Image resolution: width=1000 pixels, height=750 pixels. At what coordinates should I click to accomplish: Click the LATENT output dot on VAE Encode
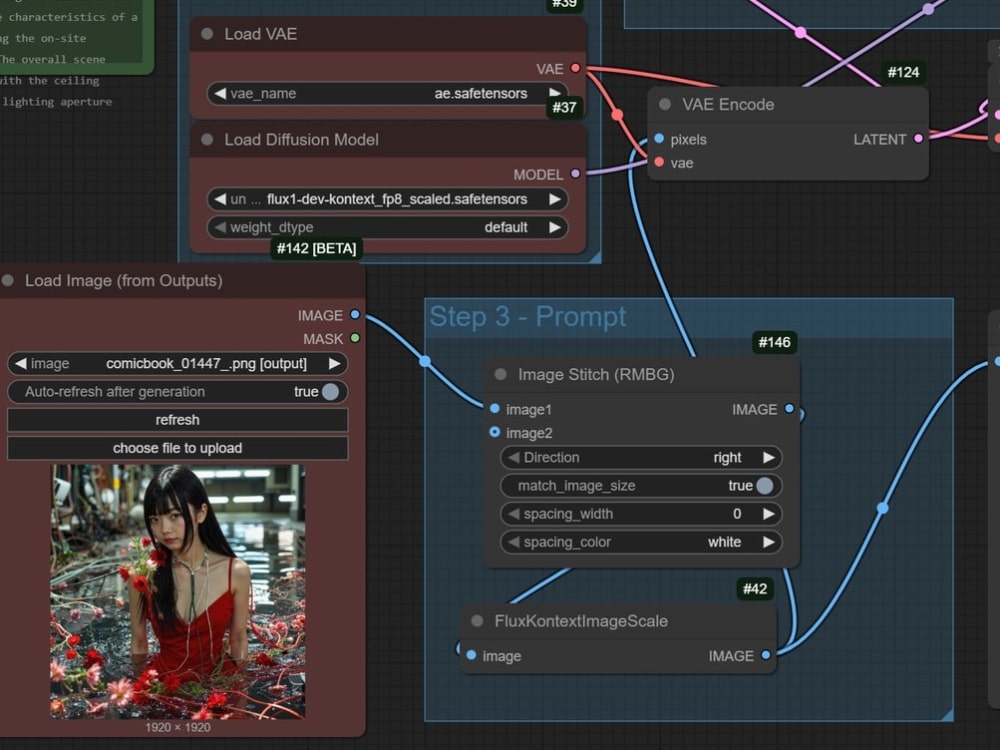coord(920,140)
